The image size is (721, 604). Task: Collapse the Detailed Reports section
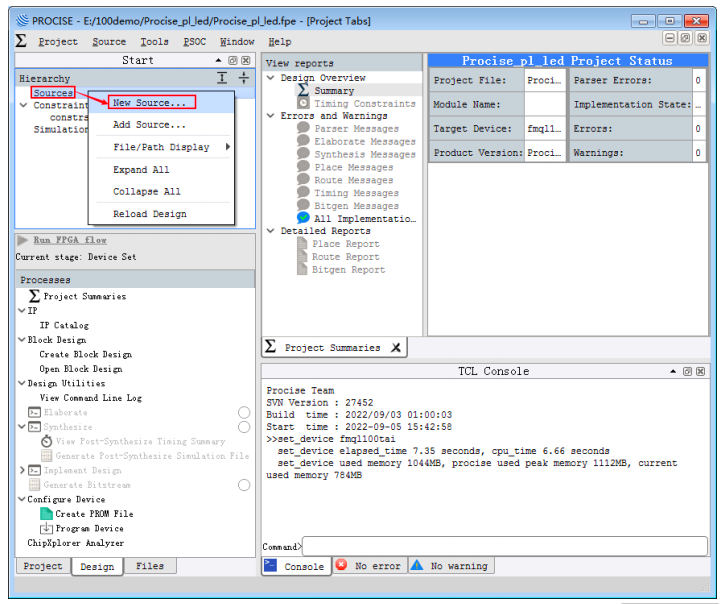[271, 230]
